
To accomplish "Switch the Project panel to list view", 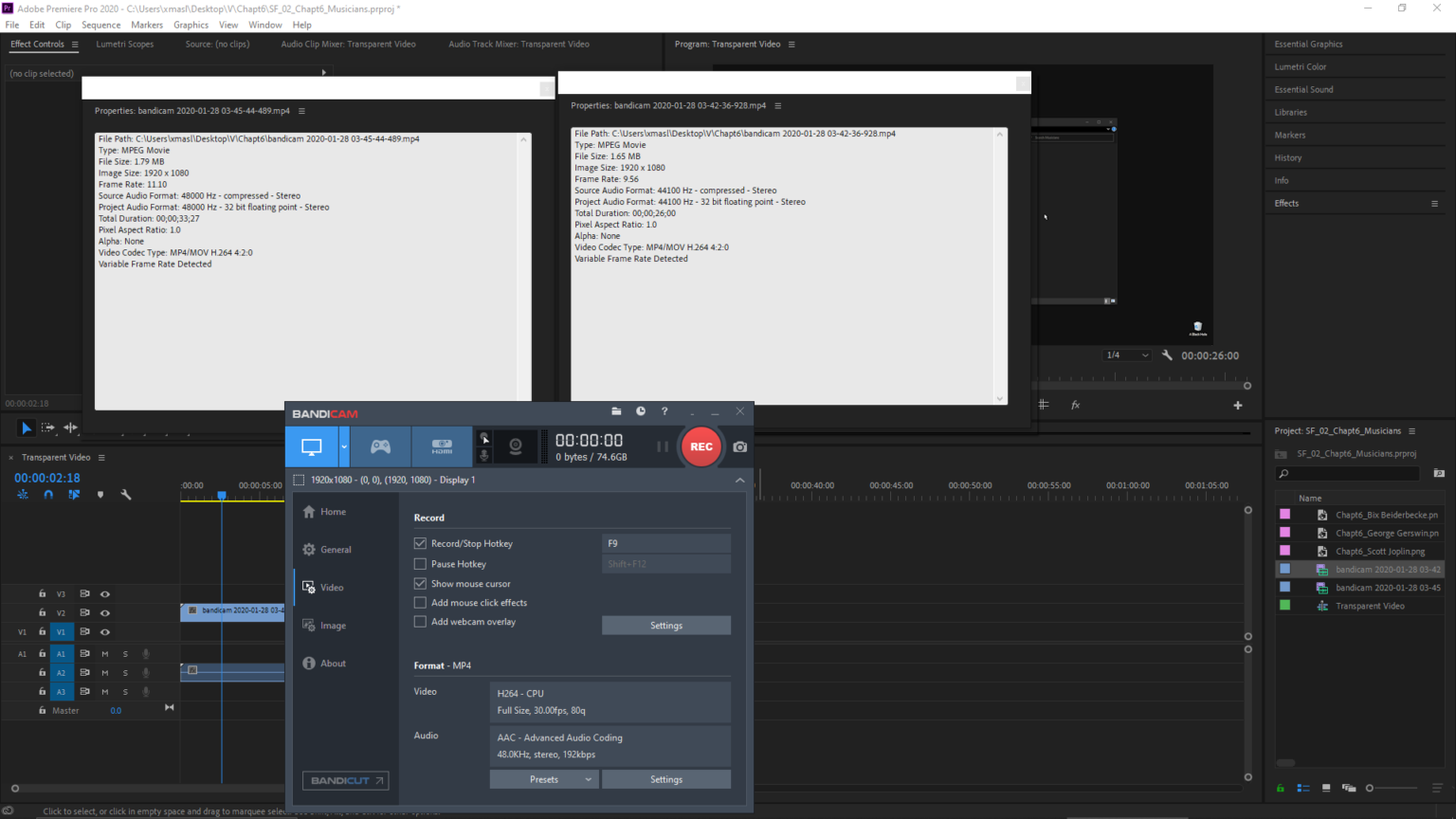I will (x=1302, y=787).
